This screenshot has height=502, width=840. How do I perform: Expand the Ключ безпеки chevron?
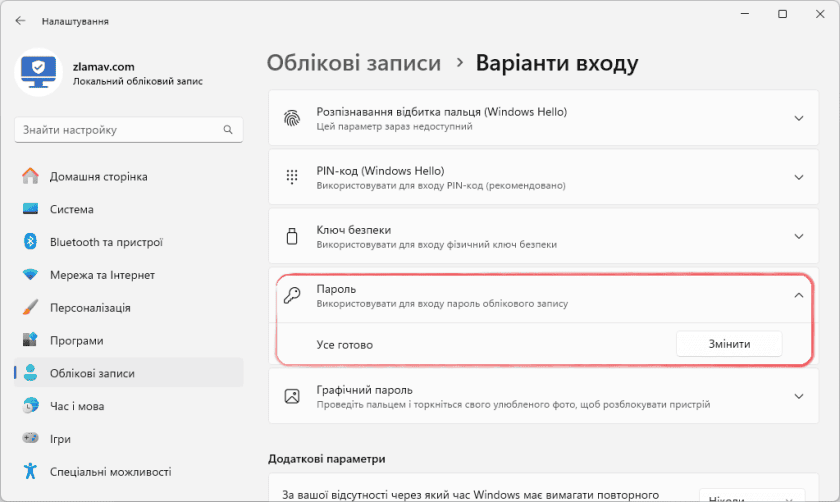pos(799,236)
